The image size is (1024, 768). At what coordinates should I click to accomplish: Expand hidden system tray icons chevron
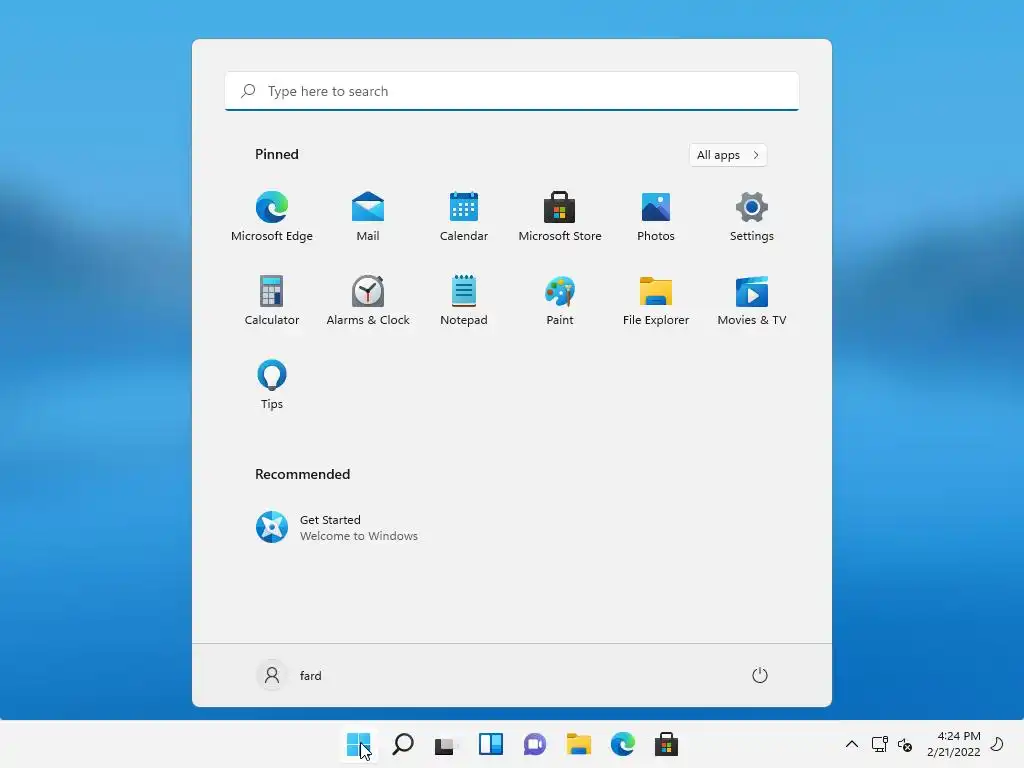pyautogui.click(x=852, y=744)
